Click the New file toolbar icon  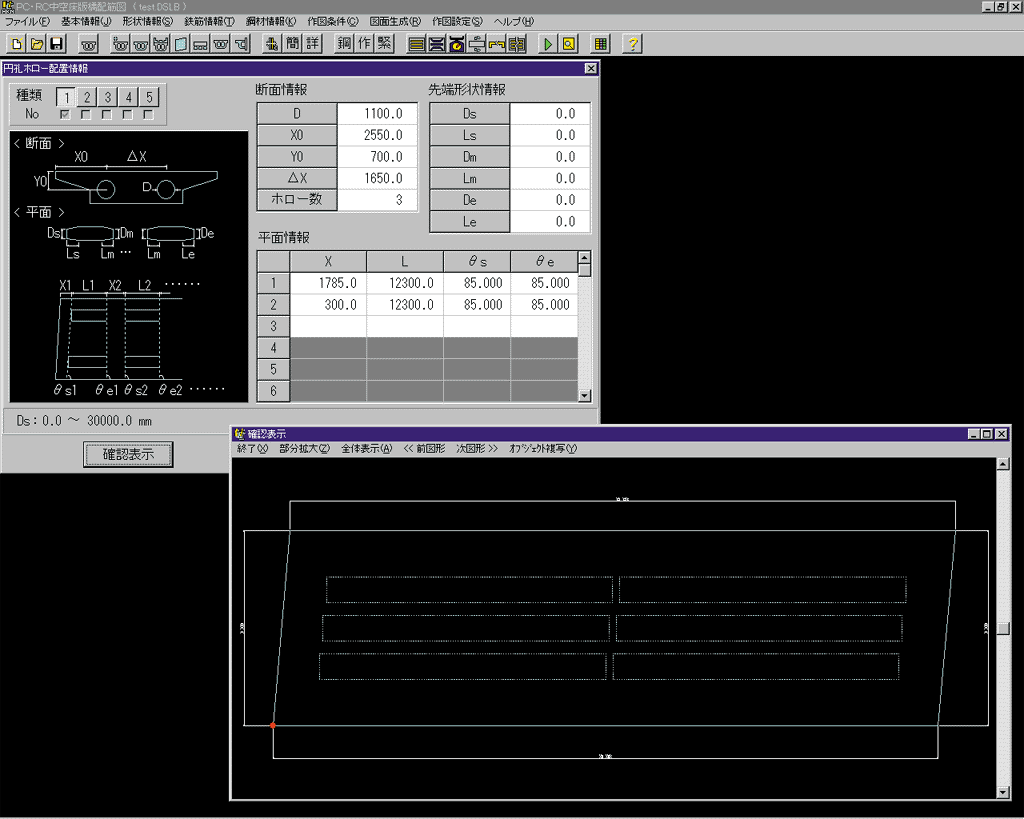[17, 44]
